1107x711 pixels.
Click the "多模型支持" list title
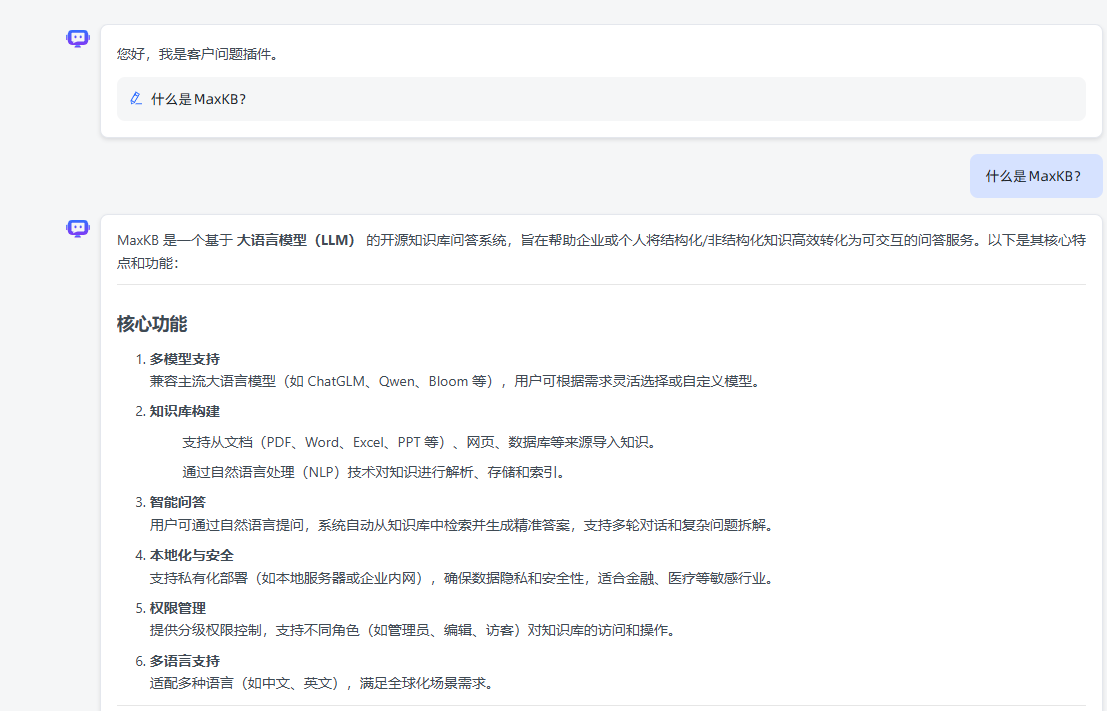coord(185,359)
